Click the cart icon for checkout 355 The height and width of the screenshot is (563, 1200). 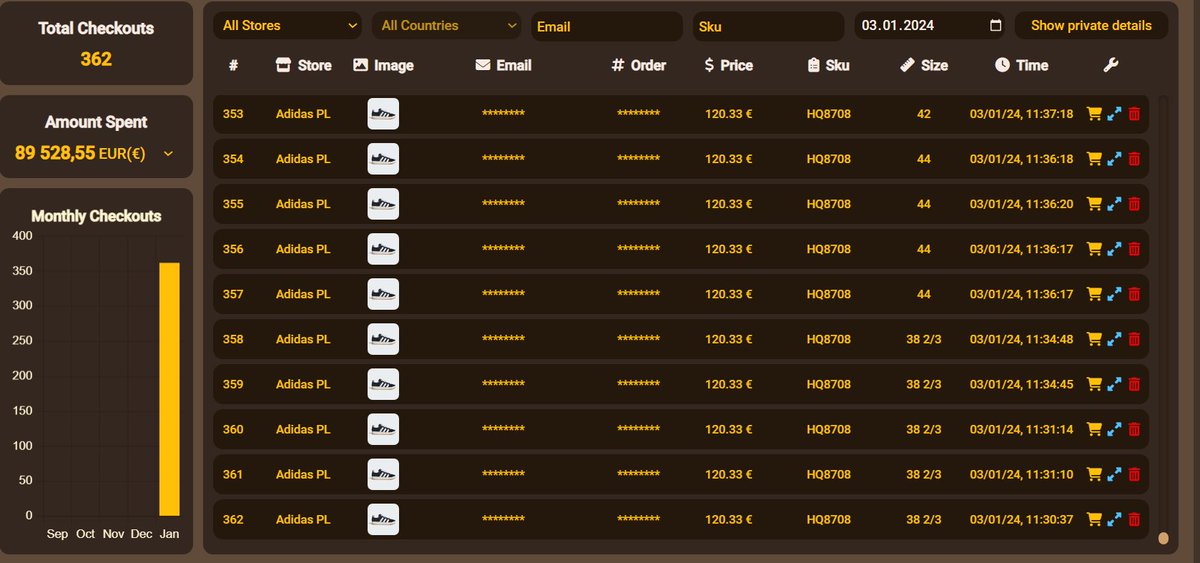point(1094,204)
